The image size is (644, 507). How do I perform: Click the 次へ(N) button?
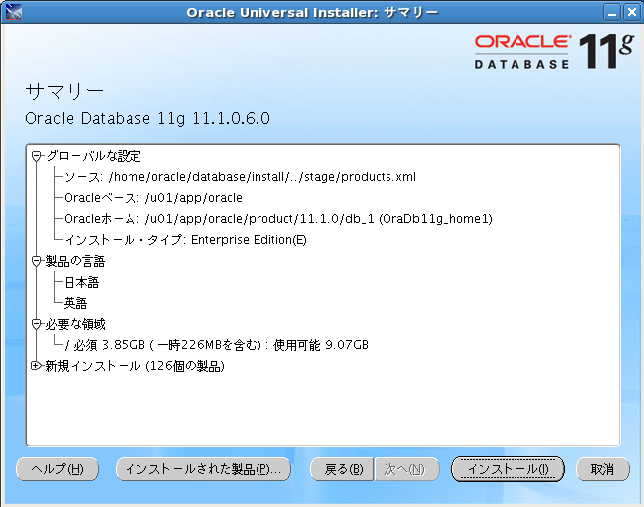coord(405,469)
